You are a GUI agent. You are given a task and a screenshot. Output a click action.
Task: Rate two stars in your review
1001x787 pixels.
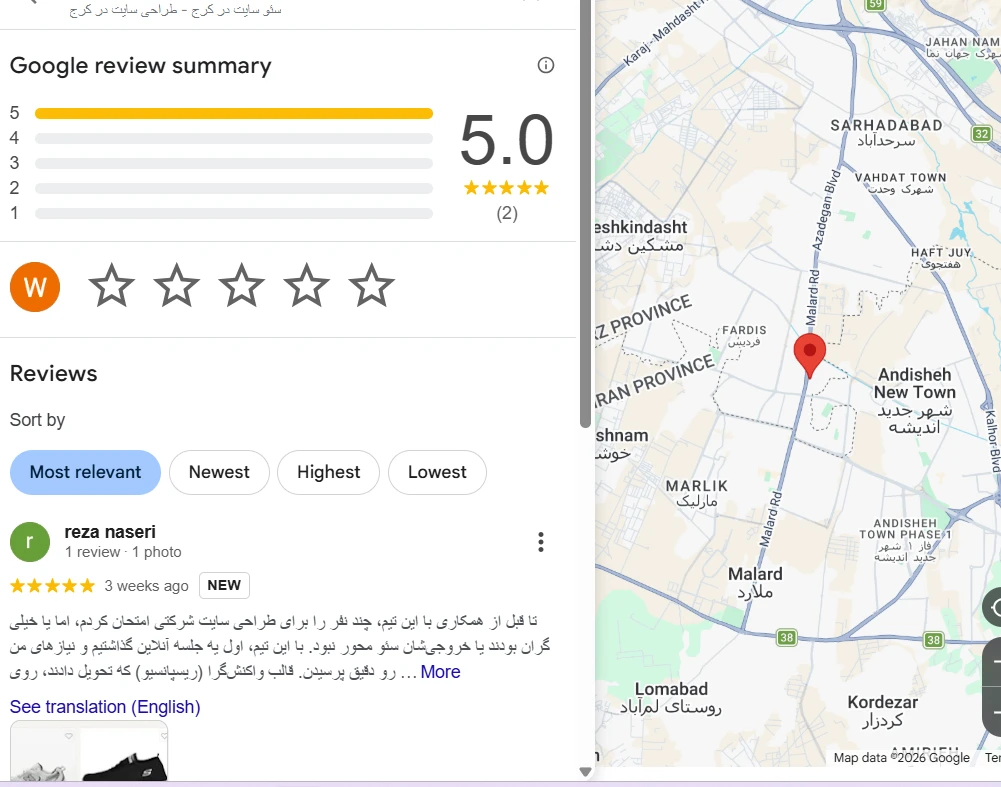[177, 285]
